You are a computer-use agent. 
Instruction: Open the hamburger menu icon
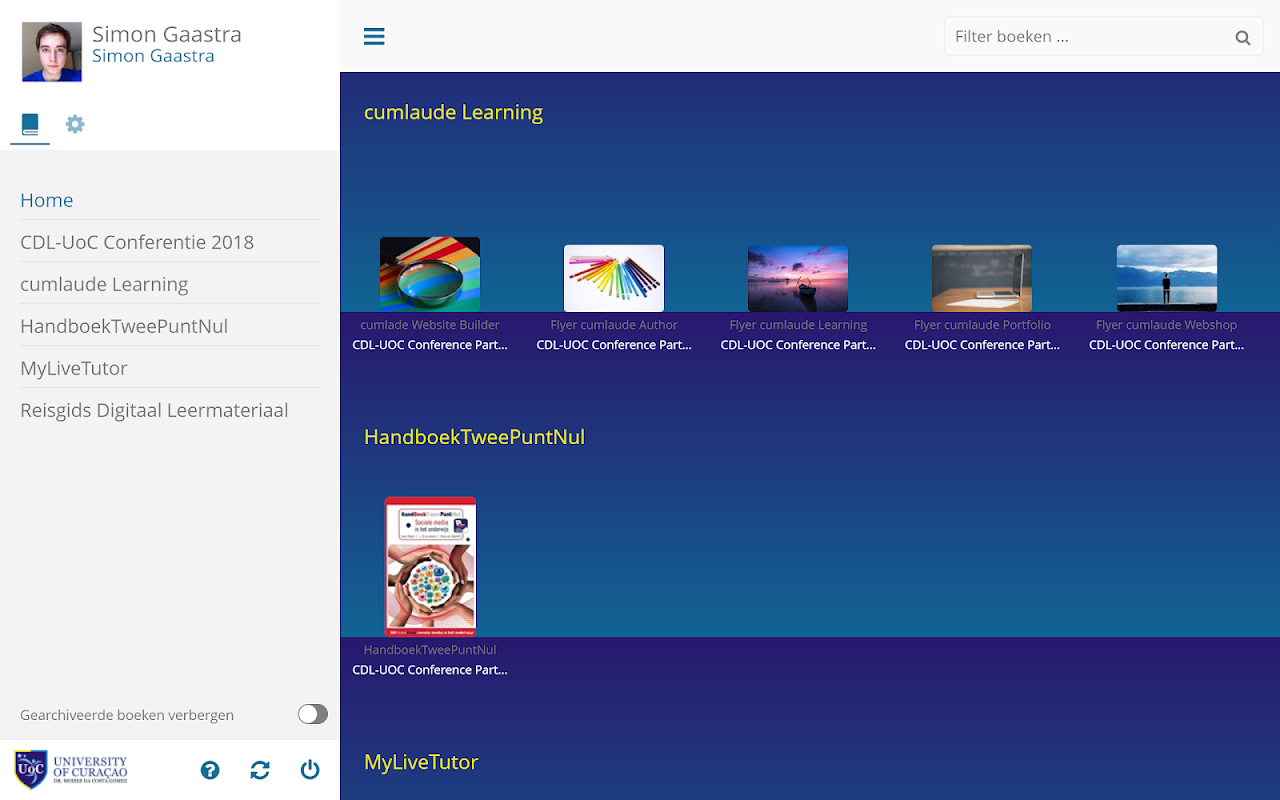tap(374, 37)
